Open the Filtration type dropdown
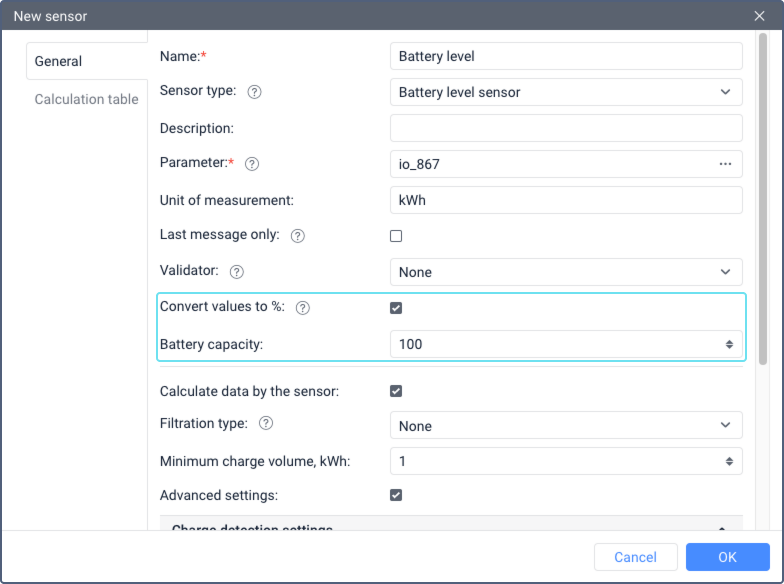This screenshot has width=784, height=584. (x=565, y=426)
